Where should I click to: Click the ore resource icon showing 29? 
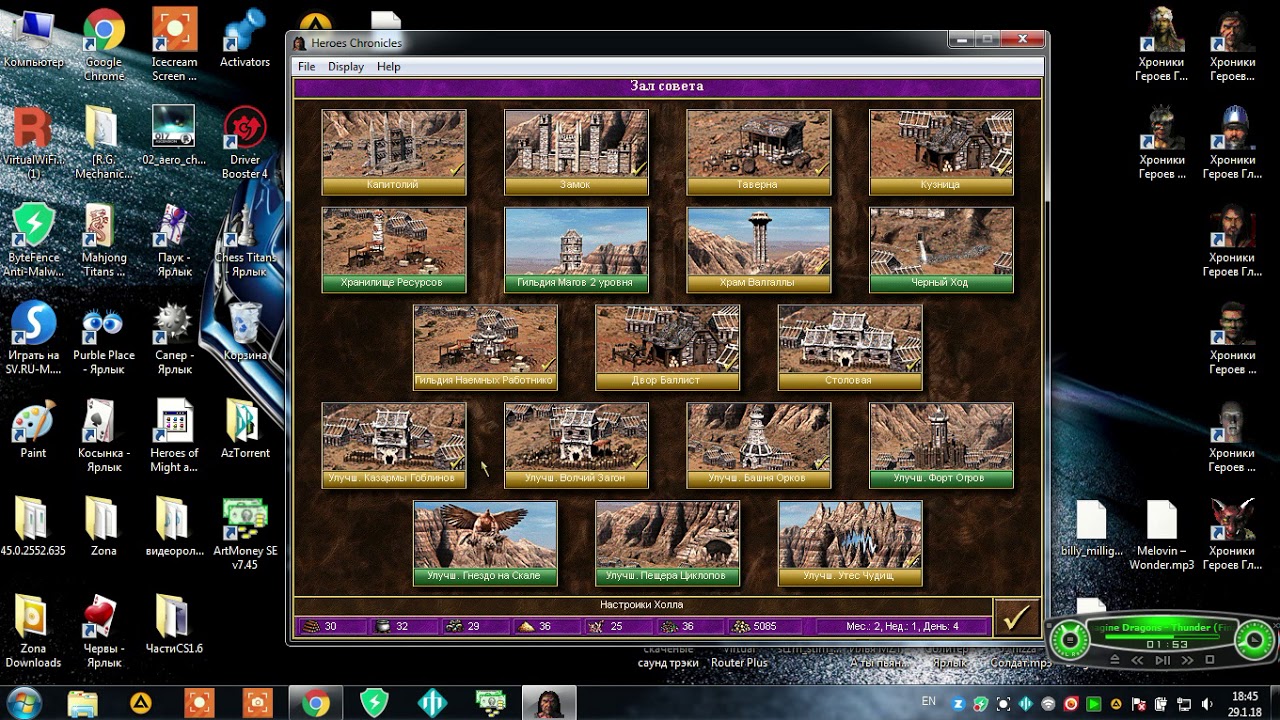coord(455,626)
